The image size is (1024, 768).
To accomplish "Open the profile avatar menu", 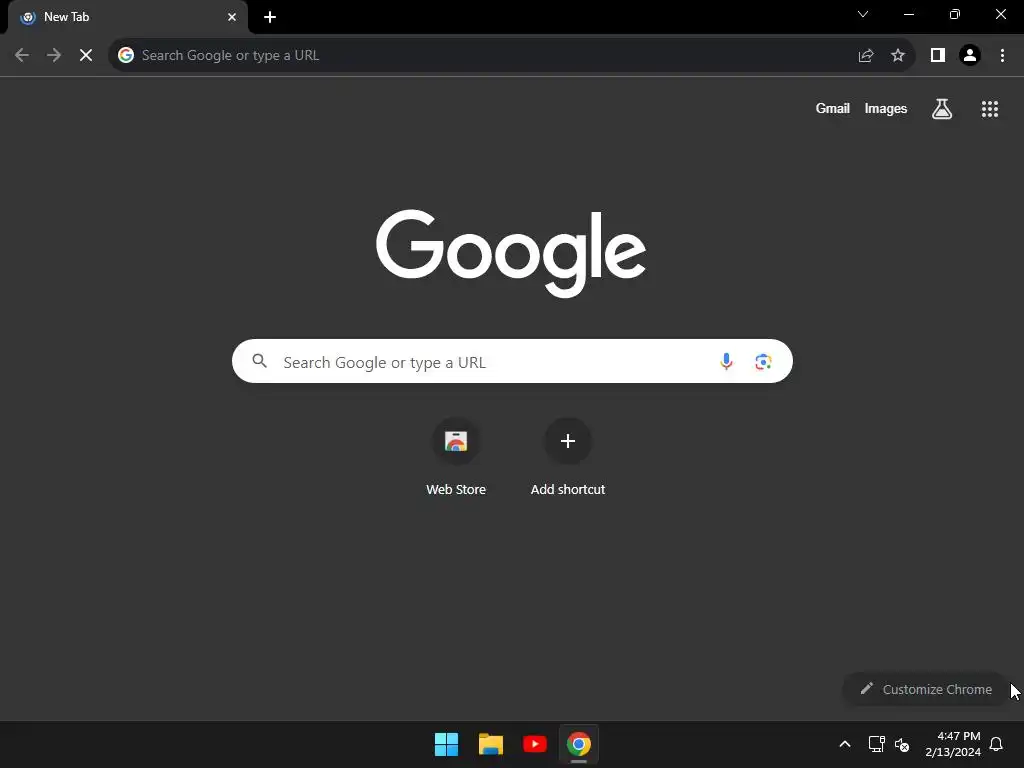I will pyautogui.click(x=970, y=56).
